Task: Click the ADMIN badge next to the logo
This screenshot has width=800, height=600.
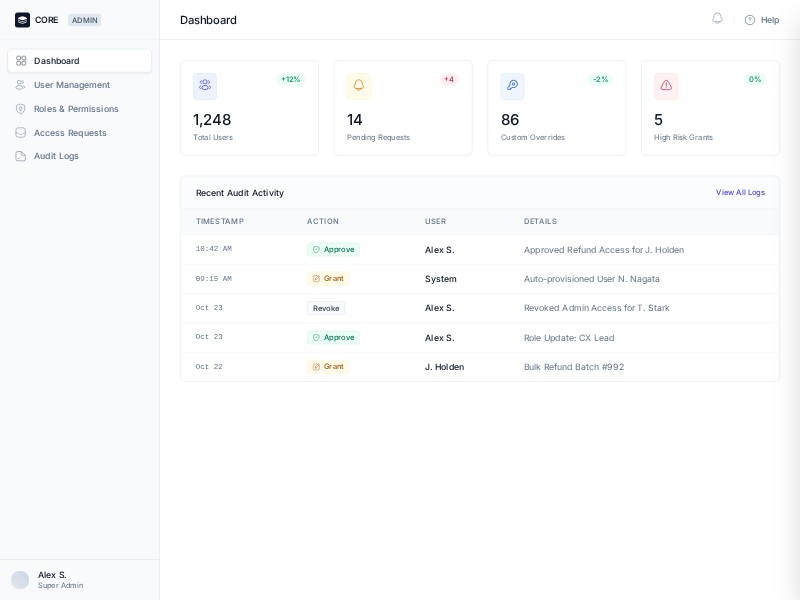Action: (x=85, y=19)
